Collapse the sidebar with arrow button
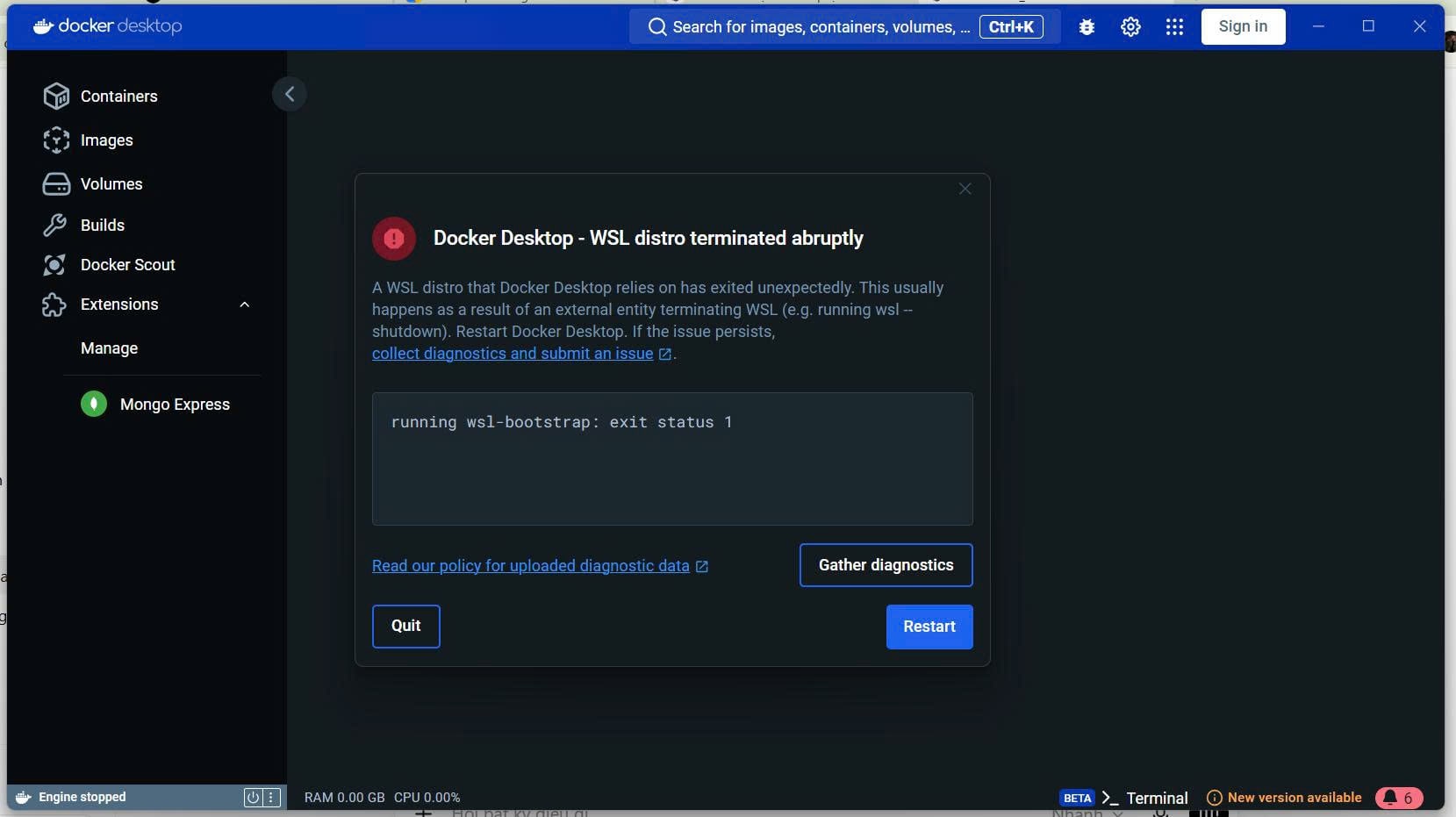This screenshot has width=1456, height=817. pos(290,94)
